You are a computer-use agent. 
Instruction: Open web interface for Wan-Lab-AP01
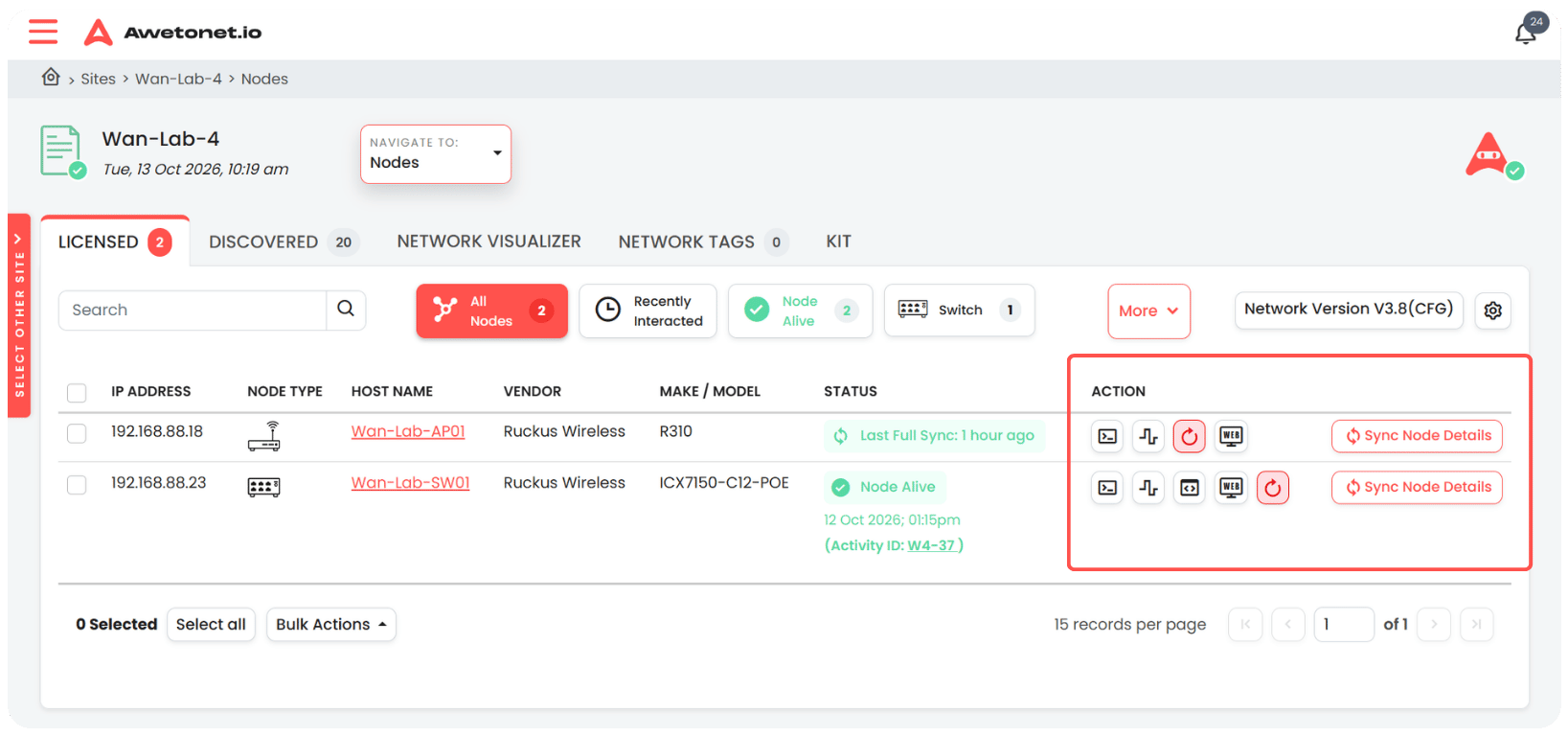[x=1231, y=436]
